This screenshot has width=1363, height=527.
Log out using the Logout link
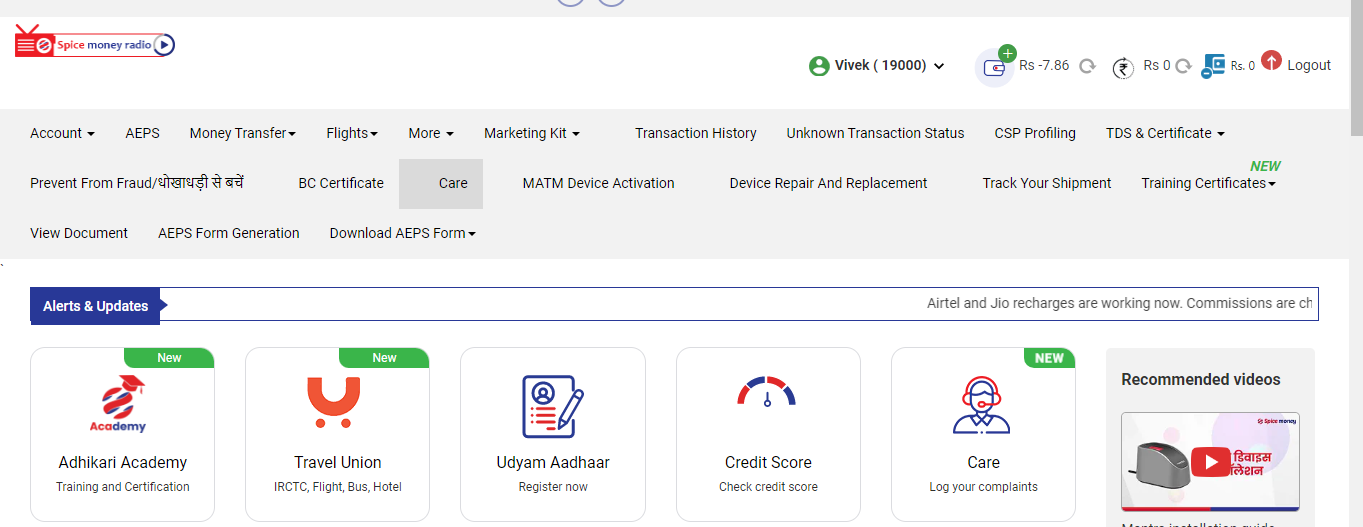1309,65
